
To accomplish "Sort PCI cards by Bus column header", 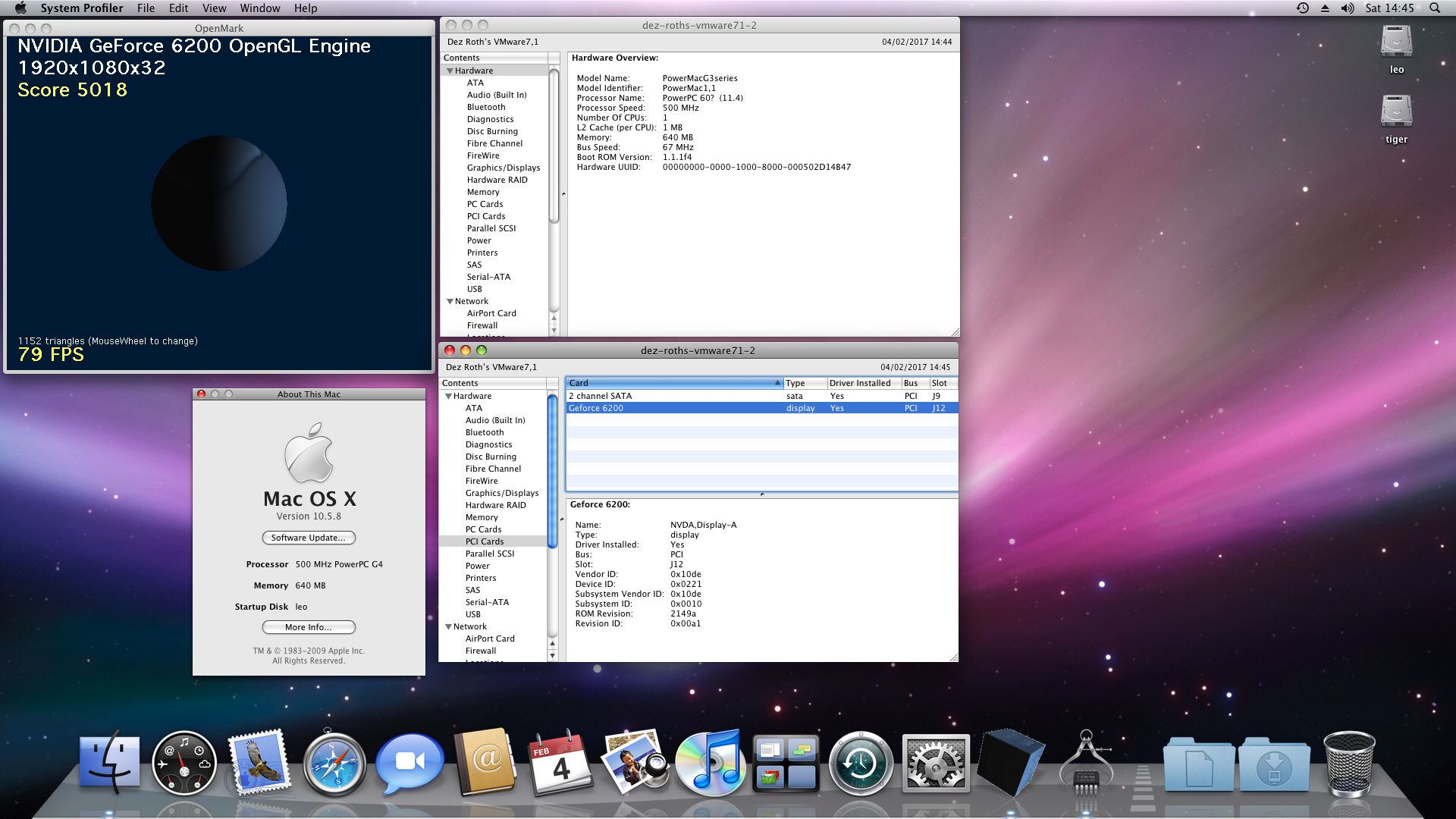I will coord(915,383).
